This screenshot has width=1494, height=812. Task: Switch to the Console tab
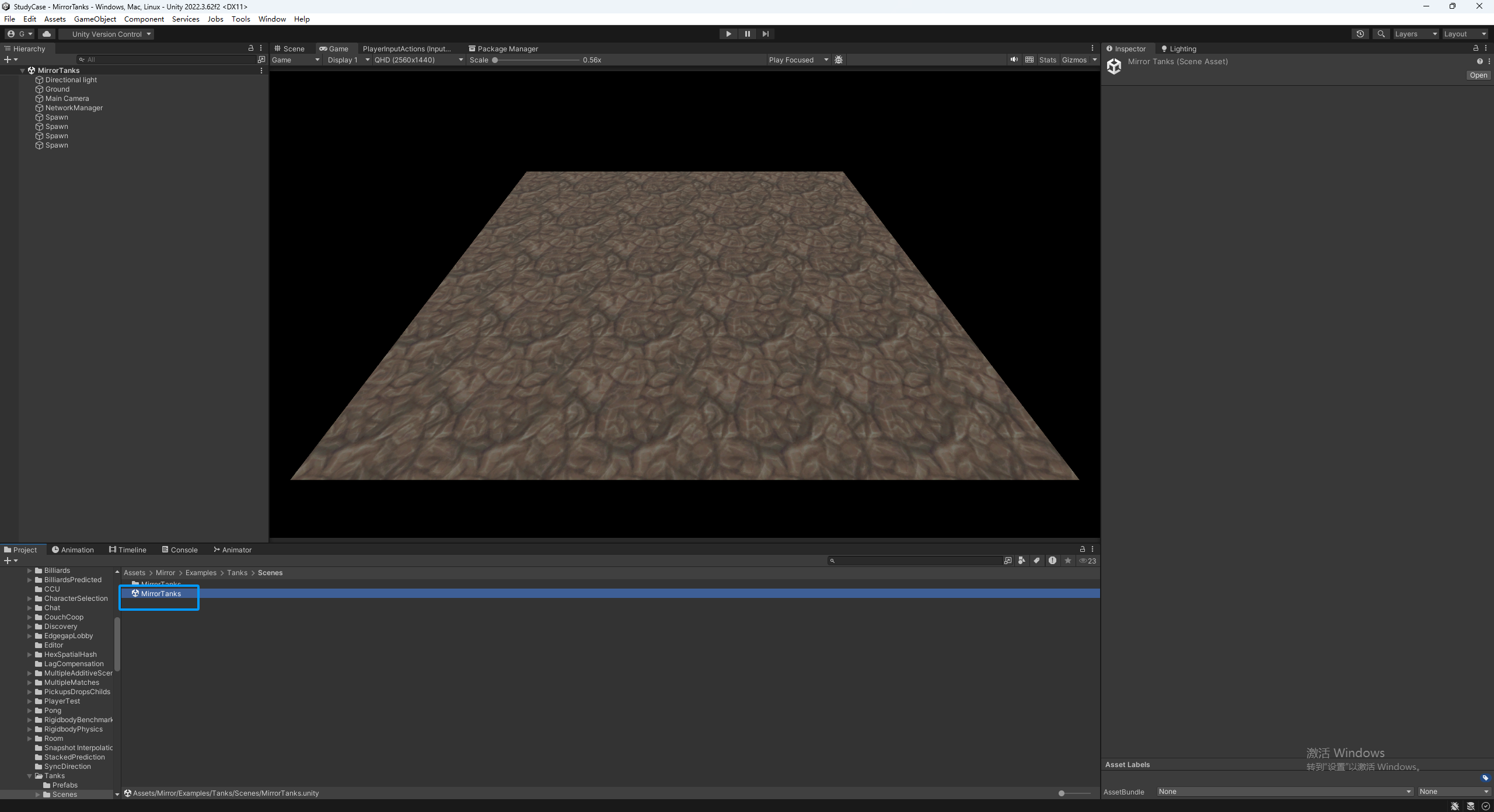[180, 549]
